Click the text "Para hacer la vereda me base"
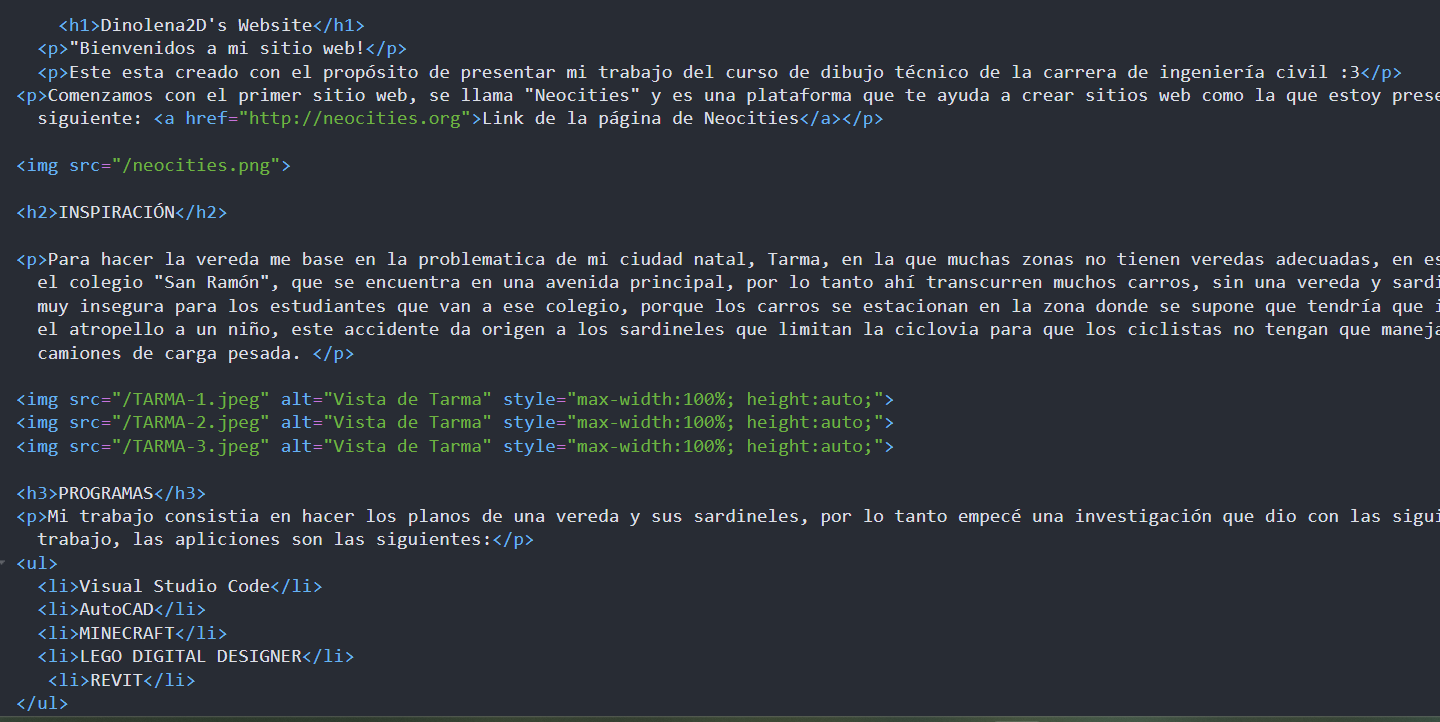Image resolution: width=1440 pixels, height=722 pixels. (195, 259)
